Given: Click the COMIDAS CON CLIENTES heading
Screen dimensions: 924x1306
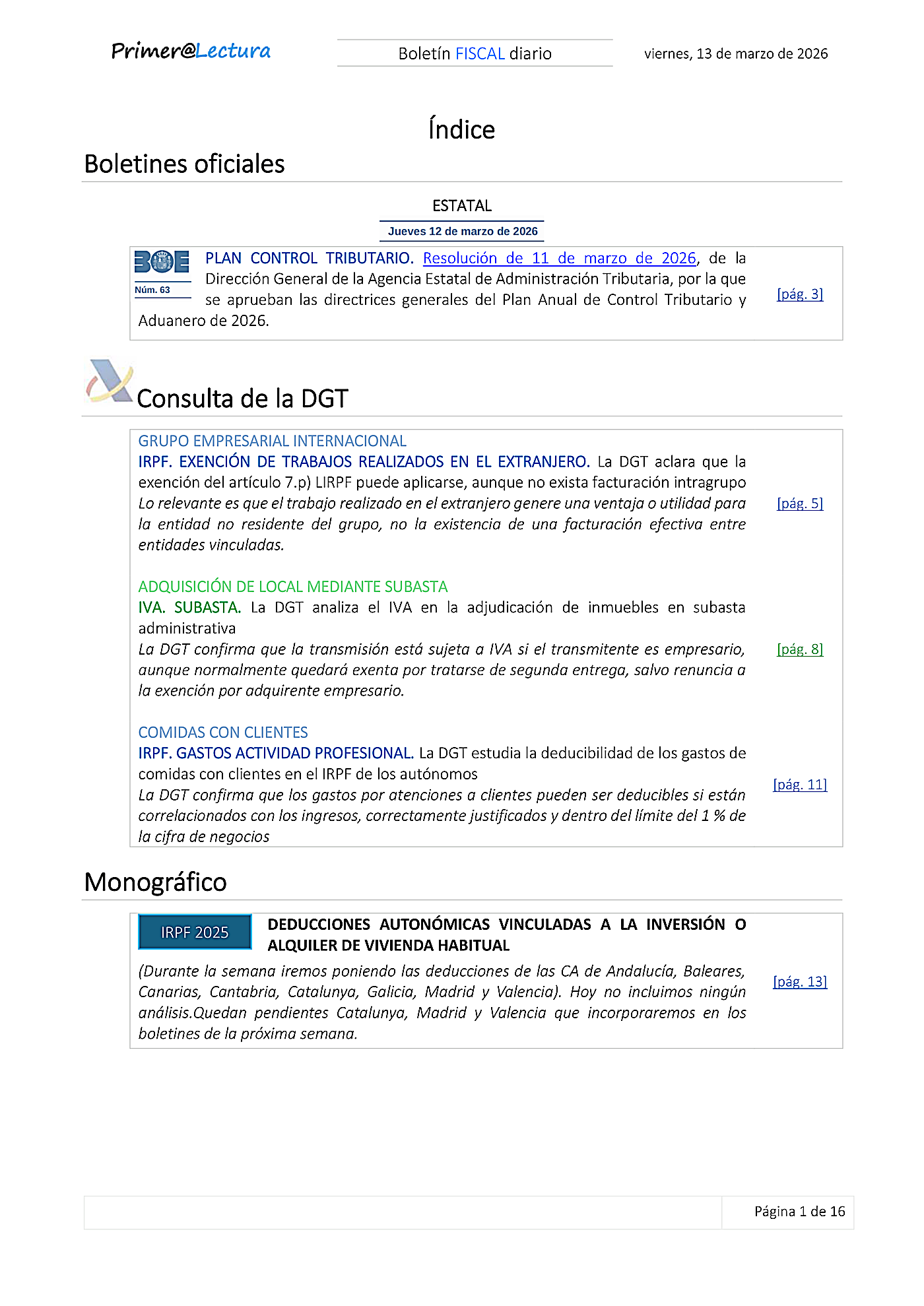Looking at the screenshot, I should (x=223, y=733).
